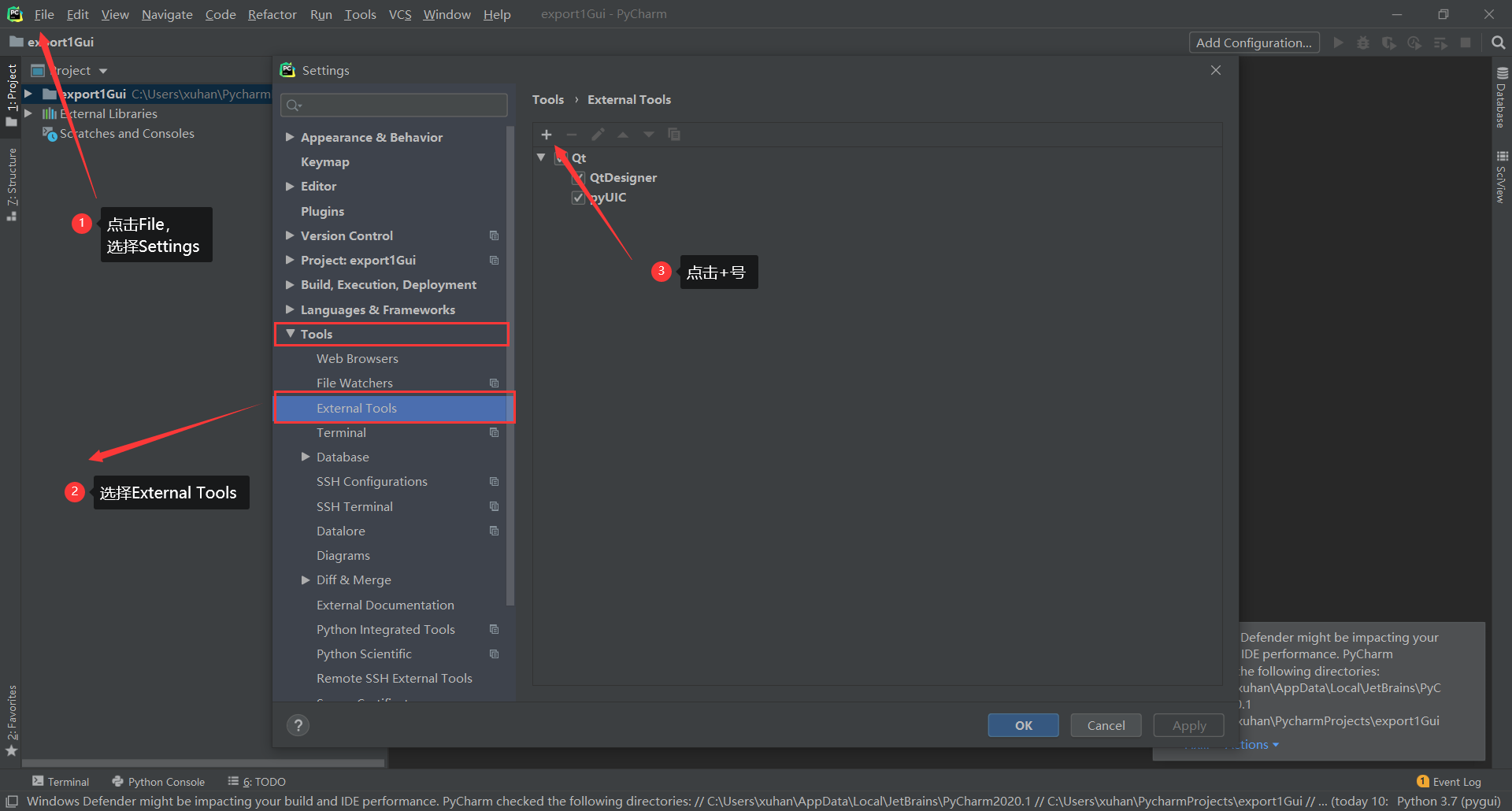
Task: Click the Run play icon in toolbar
Action: click(x=1338, y=43)
